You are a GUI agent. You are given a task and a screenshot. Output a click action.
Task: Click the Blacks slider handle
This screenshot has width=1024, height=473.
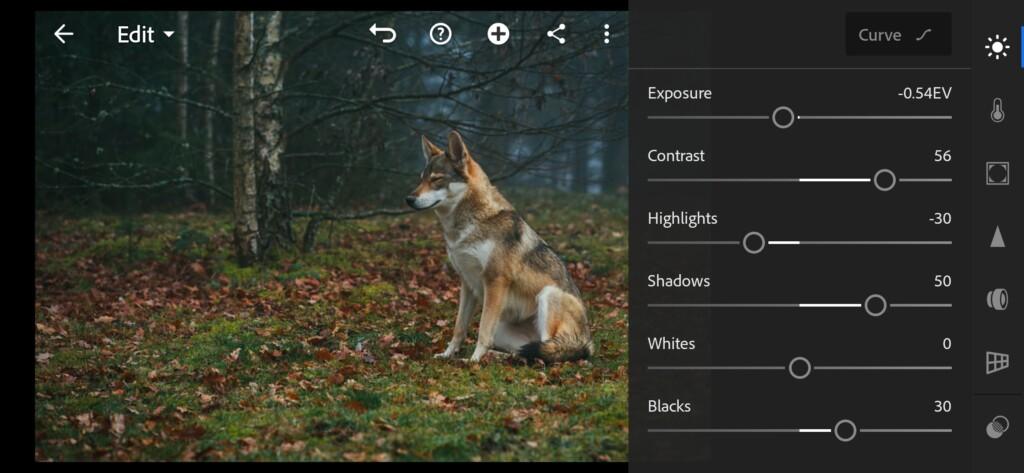(x=845, y=431)
